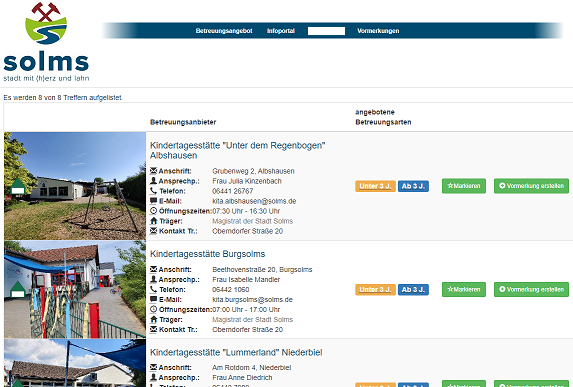The width and height of the screenshot is (573, 387).
Task: Click the Solms city logo
Action: (46, 42)
